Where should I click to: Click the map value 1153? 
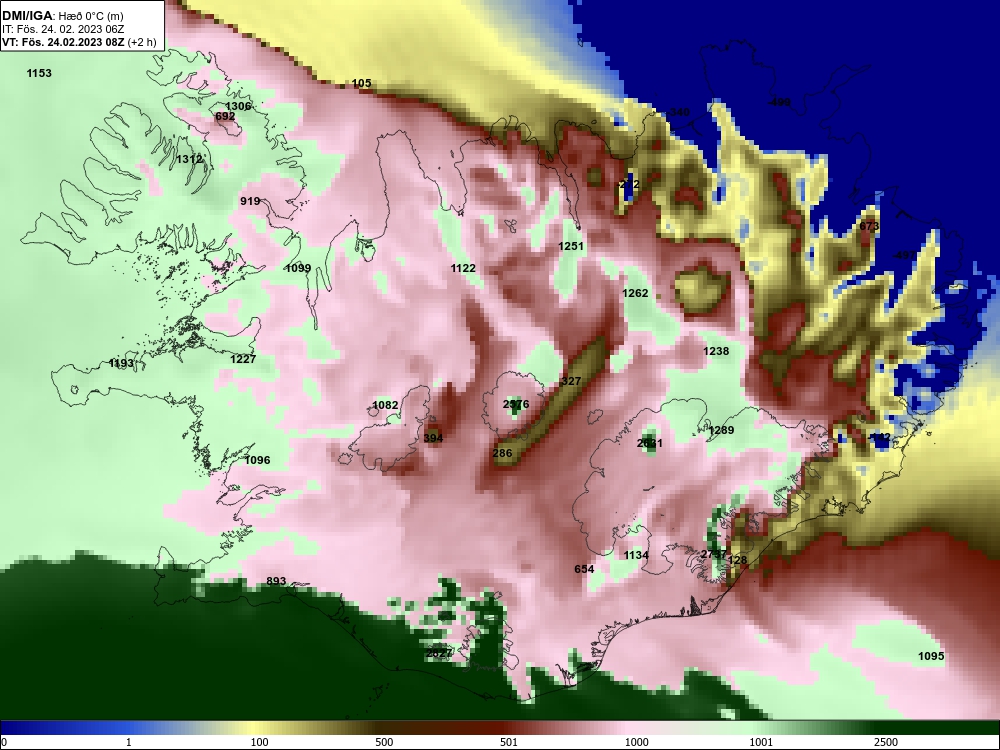[39, 73]
